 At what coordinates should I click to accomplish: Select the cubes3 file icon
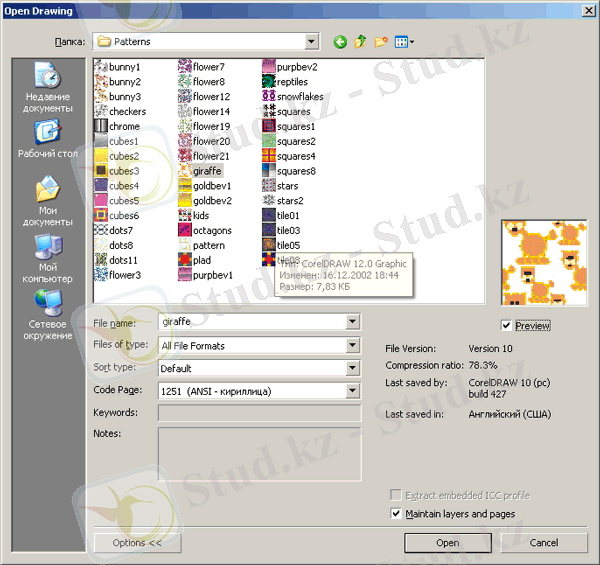pyautogui.click(x=101, y=171)
